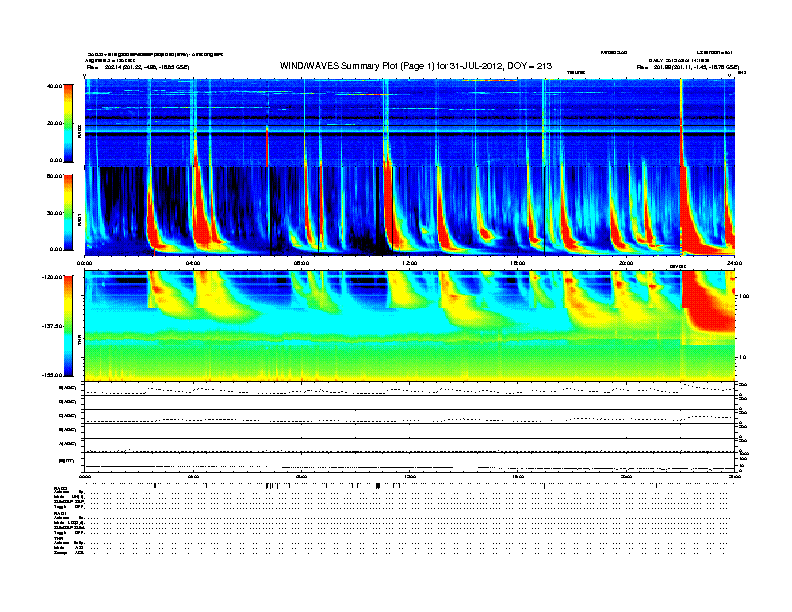Click the -155.00 label on TNR scale
The image size is (792, 612).
pos(52,375)
